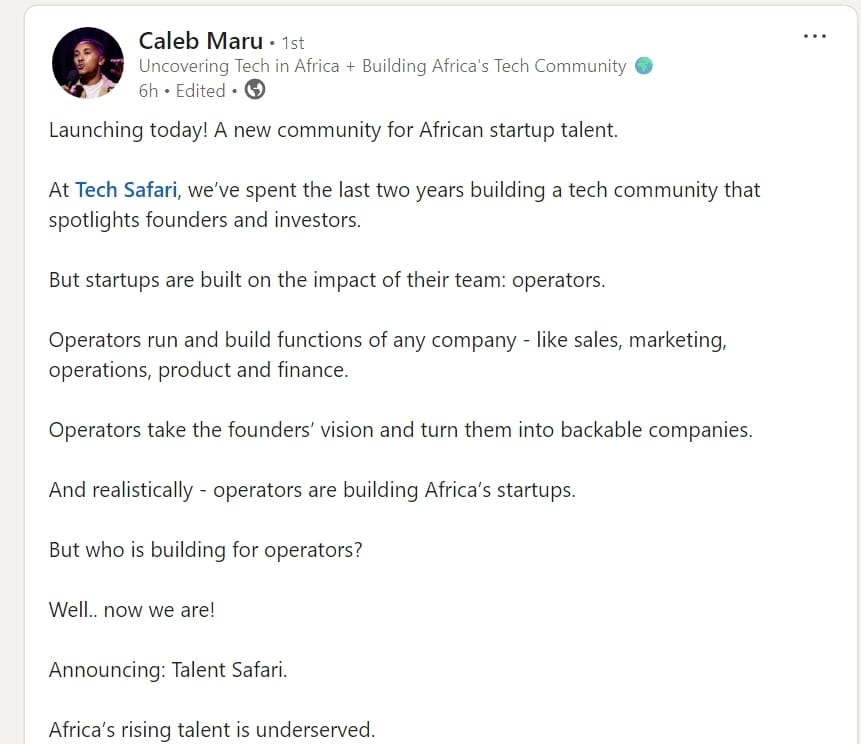Click 'But who is building for operators?'

(x=205, y=550)
